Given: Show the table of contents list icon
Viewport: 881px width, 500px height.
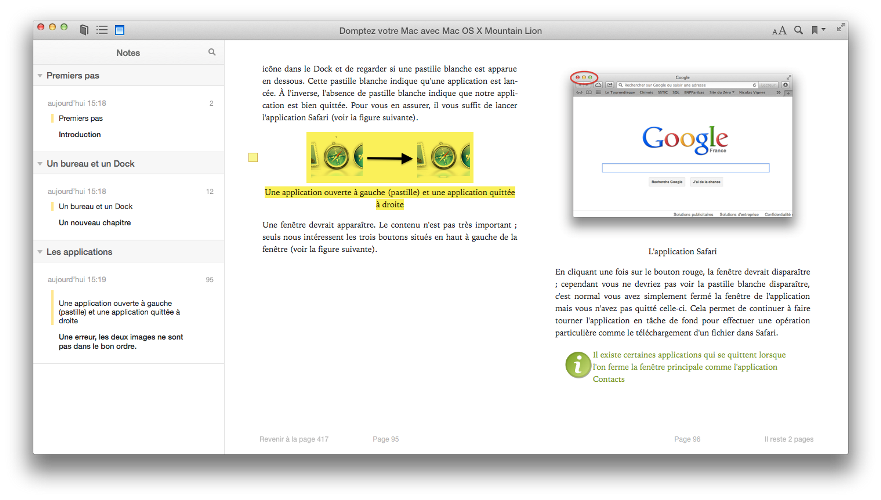Looking at the screenshot, I should point(102,30).
